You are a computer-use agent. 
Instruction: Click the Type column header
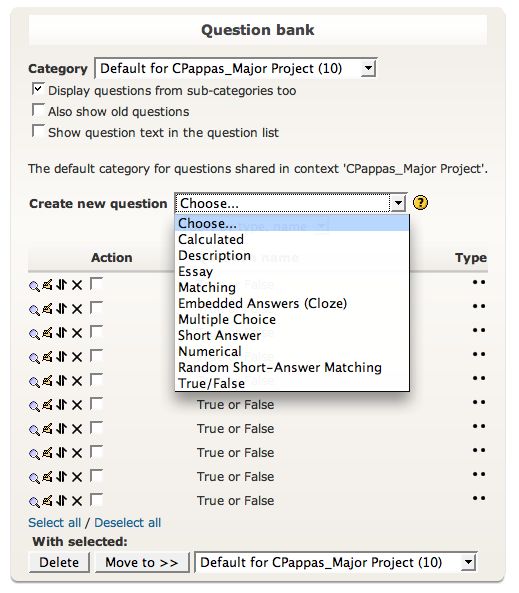tap(471, 258)
